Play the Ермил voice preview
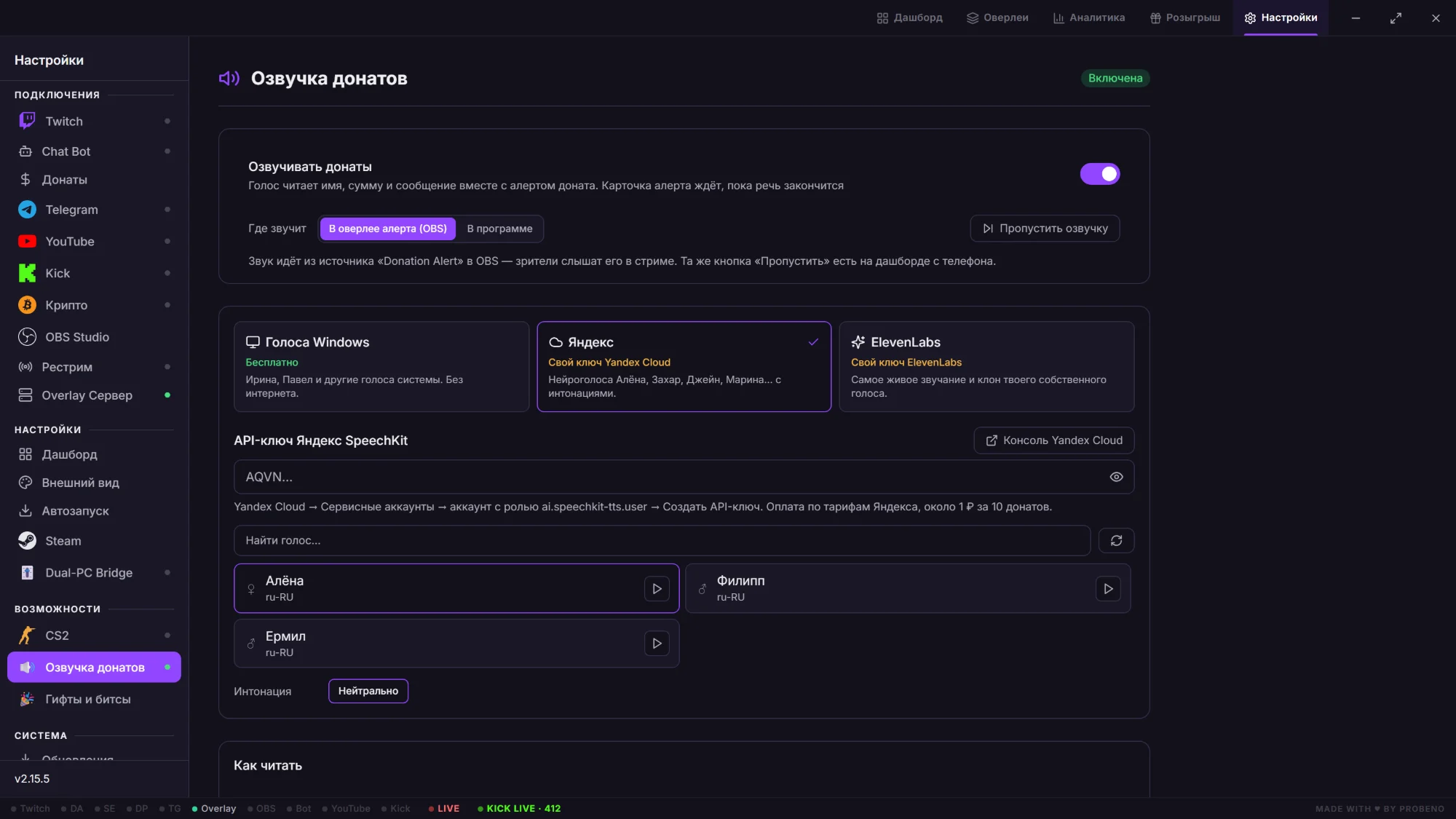 (x=657, y=644)
